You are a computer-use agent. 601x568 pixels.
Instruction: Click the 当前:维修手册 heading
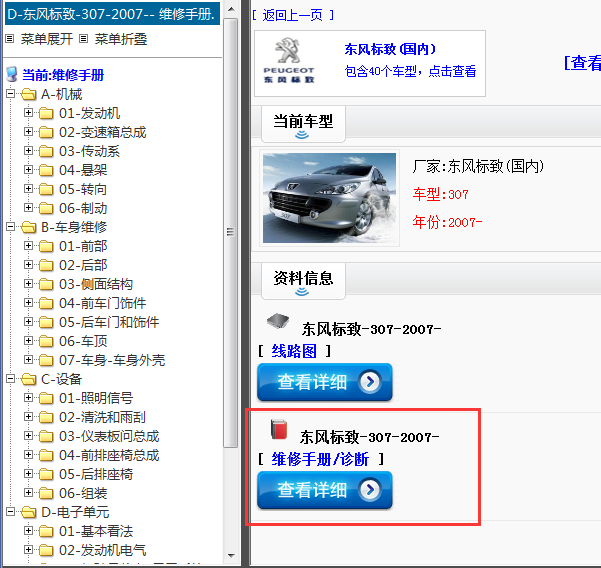63,75
